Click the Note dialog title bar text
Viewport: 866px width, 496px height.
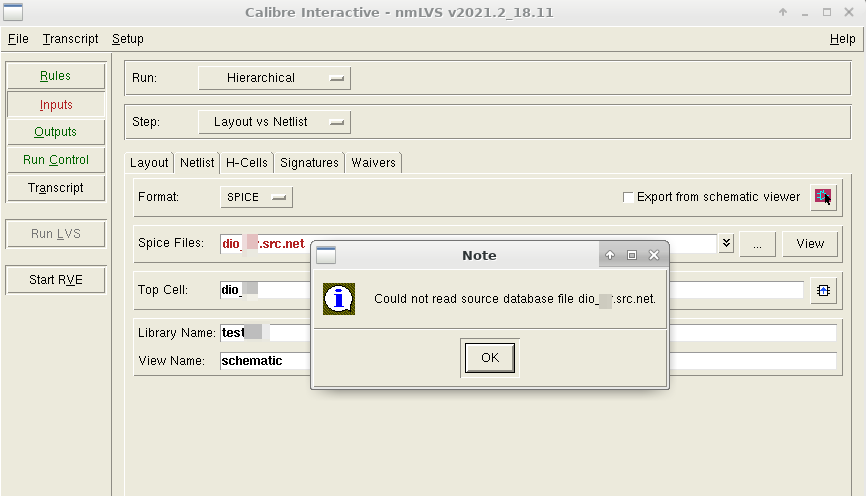(x=479, y=255)
